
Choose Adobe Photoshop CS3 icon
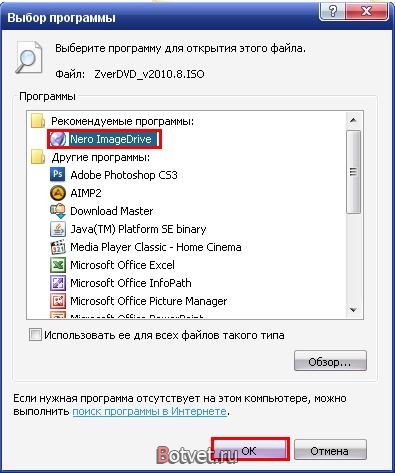point(57,174)
